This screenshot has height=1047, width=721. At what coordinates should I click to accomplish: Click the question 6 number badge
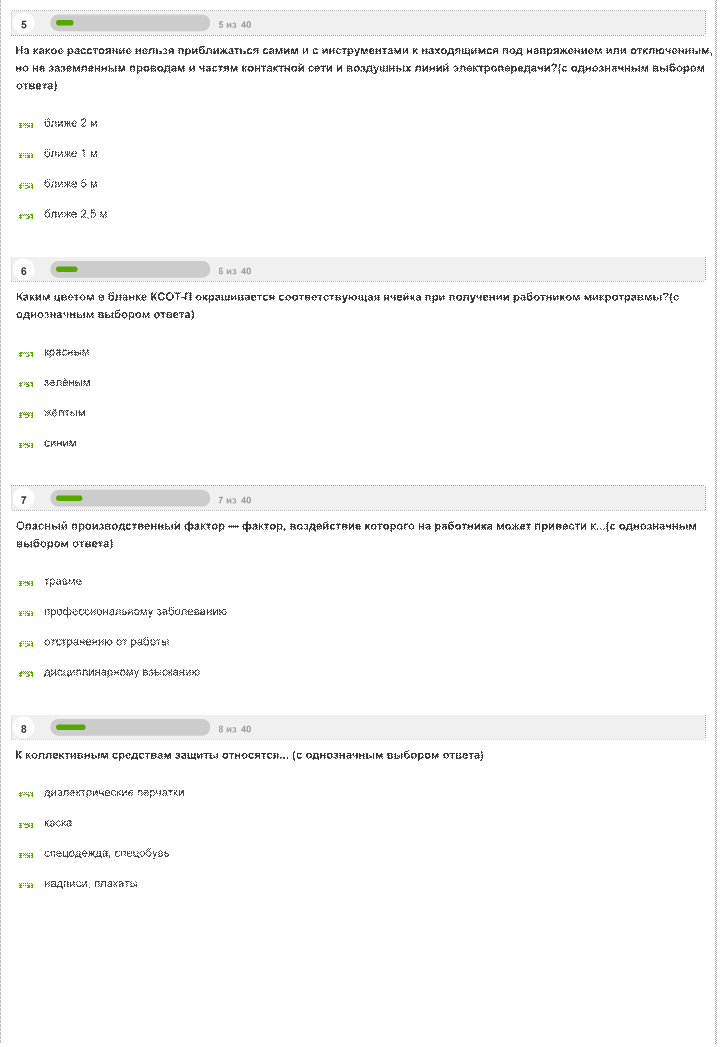[x=24, y=271]
